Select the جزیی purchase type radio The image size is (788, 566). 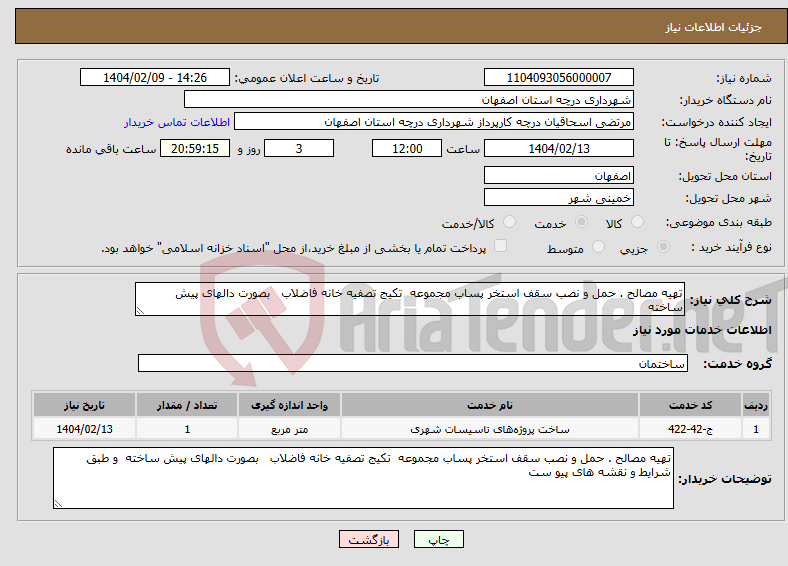663,246
